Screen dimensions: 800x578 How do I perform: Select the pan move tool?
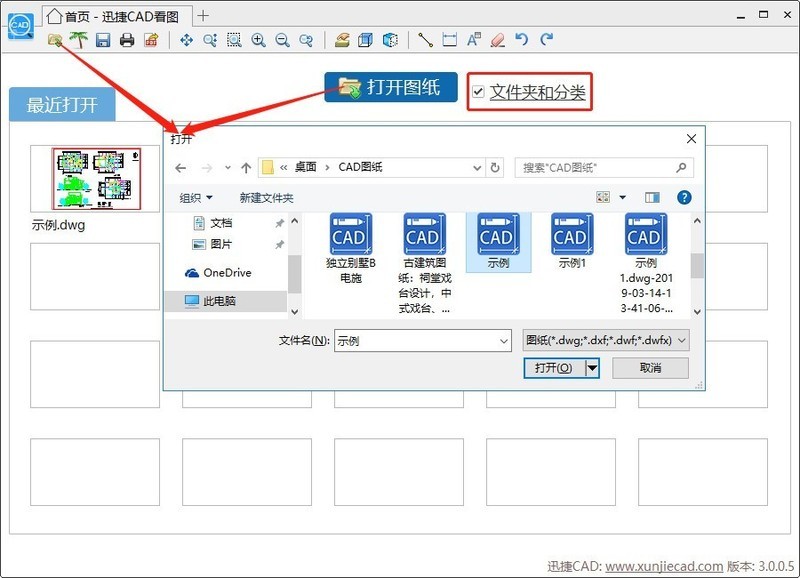click(x=186, y=40)
